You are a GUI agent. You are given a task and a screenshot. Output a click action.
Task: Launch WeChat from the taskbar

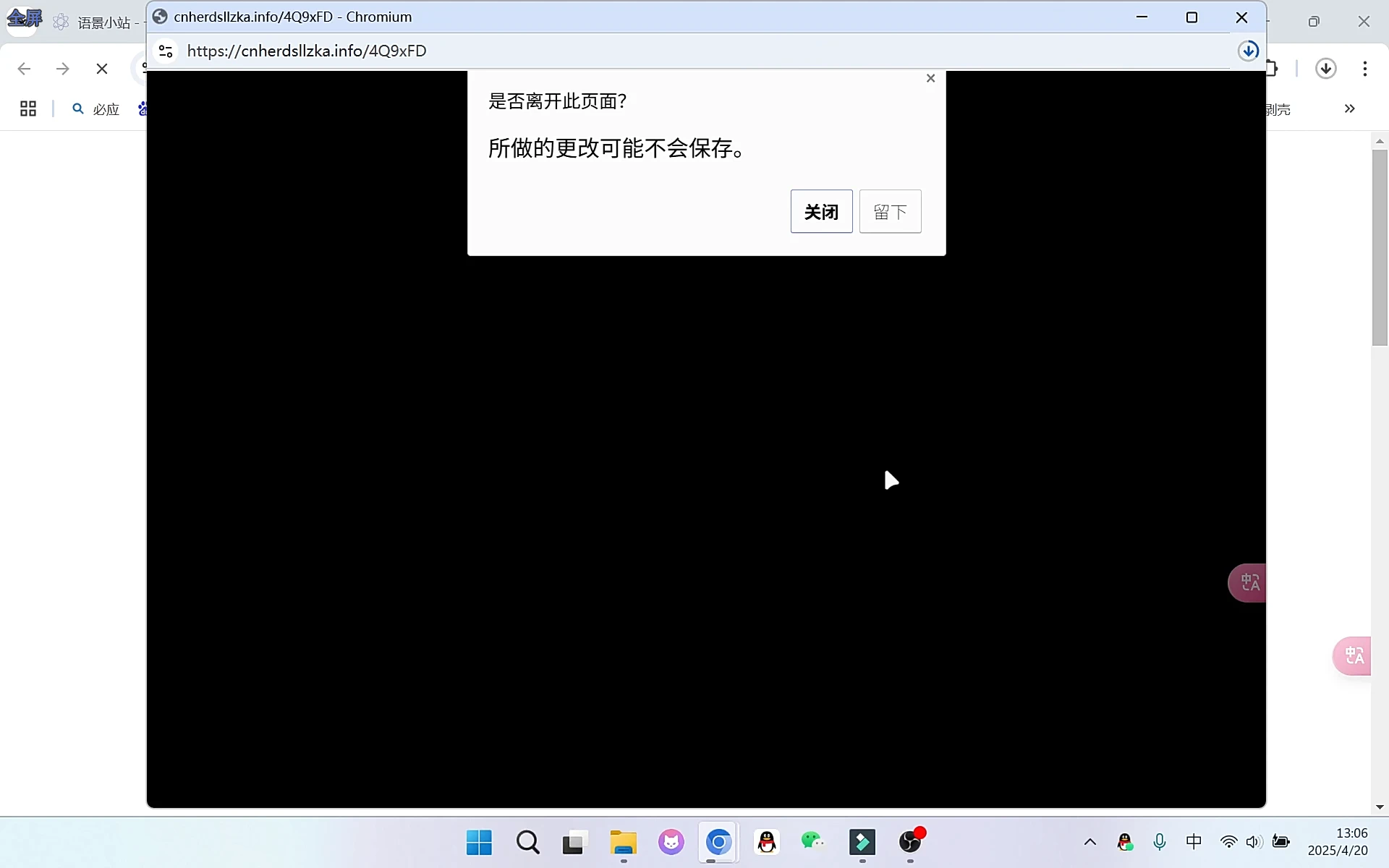click(812, 843)
